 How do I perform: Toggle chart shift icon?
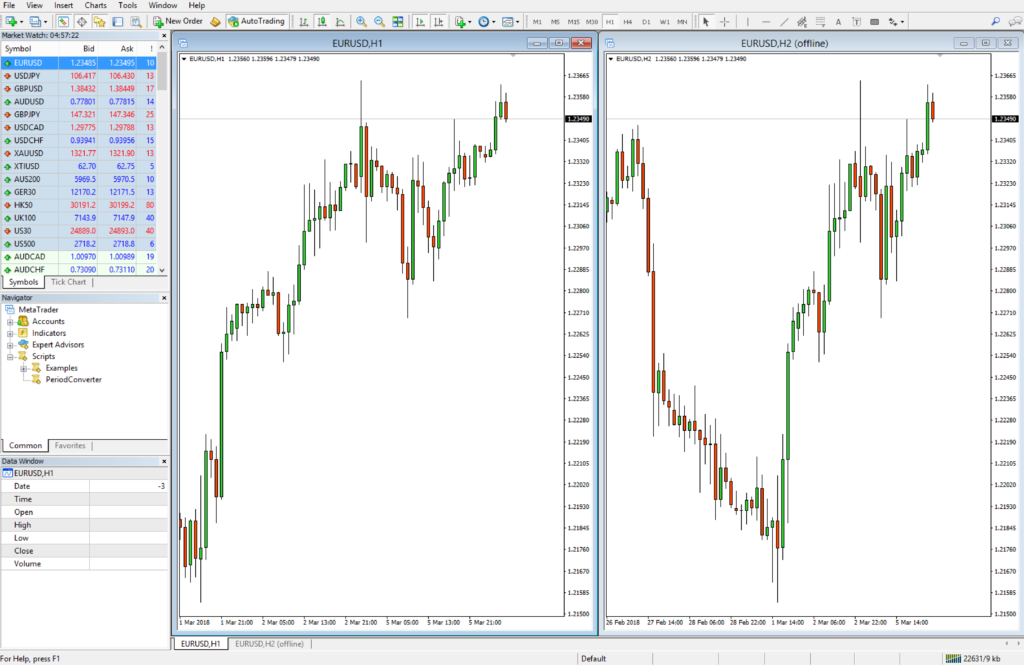click(x=438, y=22)
